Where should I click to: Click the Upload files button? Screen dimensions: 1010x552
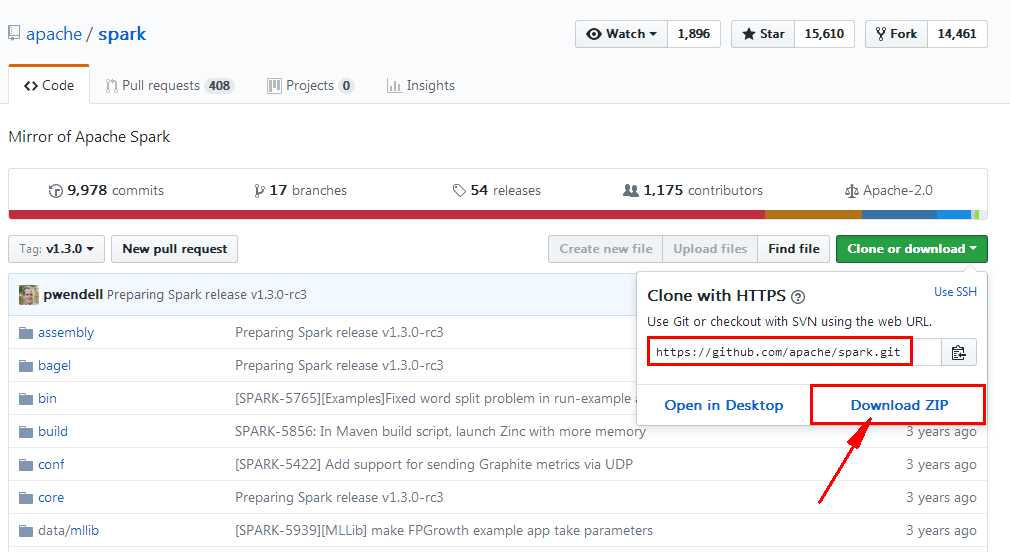tap(710, 249)
